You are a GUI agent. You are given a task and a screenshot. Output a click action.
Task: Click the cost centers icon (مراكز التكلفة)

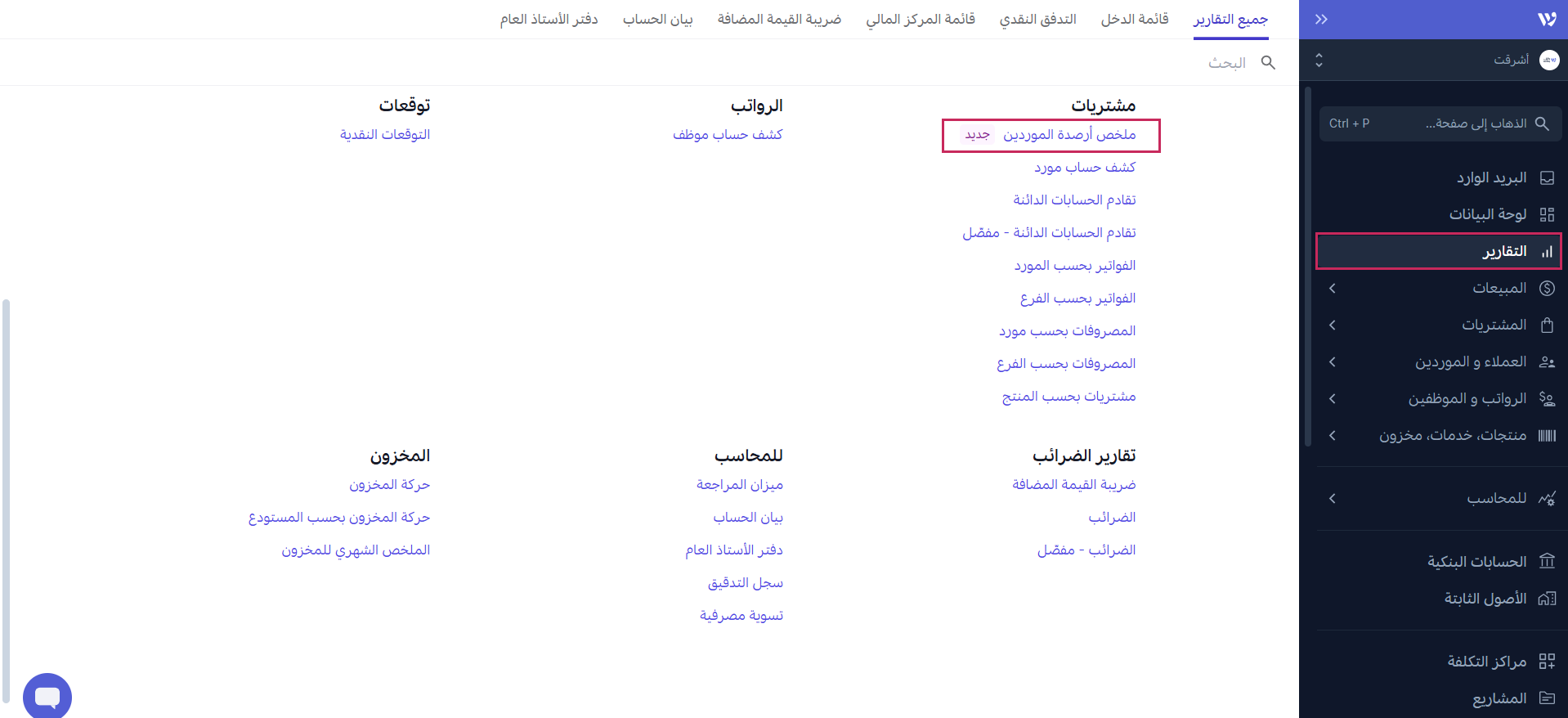[x=1546, y=662]
